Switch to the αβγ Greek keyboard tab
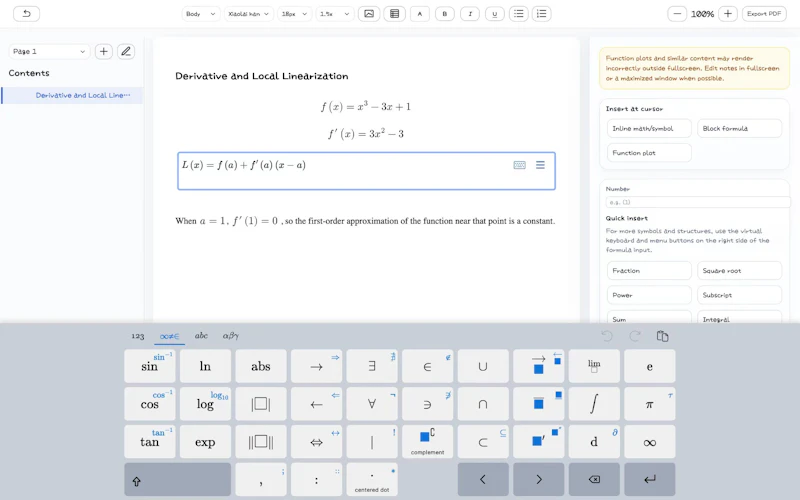800x500 pixels. click(231, 336)
